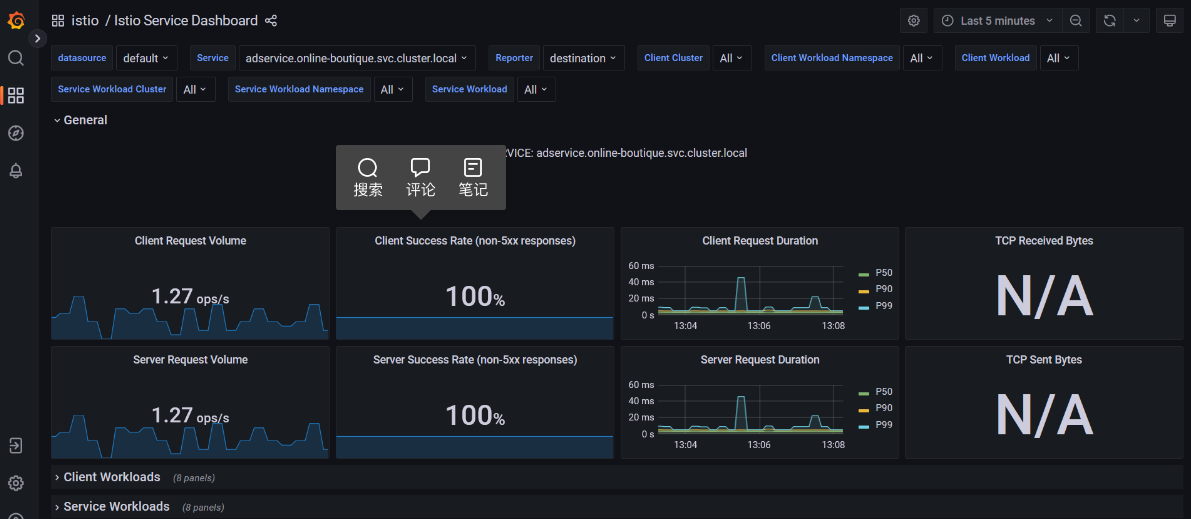Click the Istio Service Dashboard title
Image resolution: width=1191 pixels, height=519 pixels.
pos(186,21)
